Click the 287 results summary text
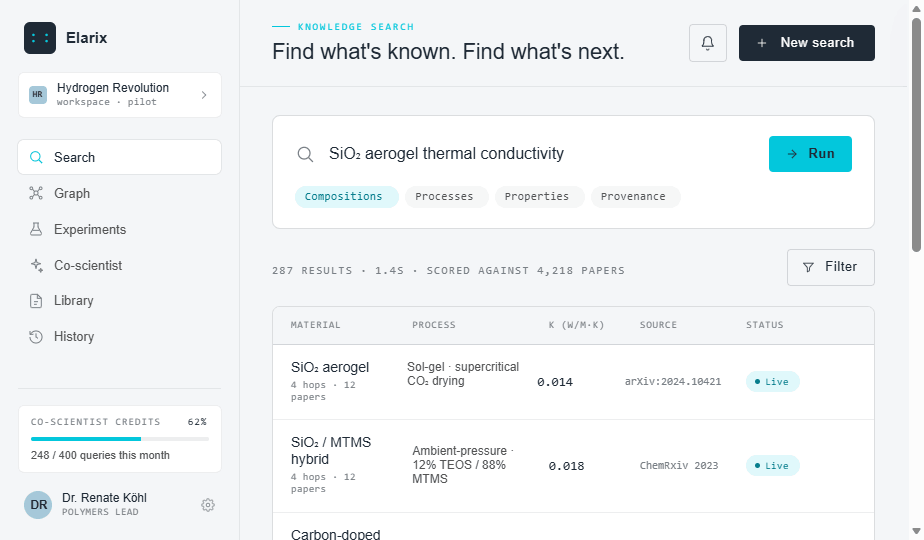This screenshot has height=540, width=924. (448, 271)
